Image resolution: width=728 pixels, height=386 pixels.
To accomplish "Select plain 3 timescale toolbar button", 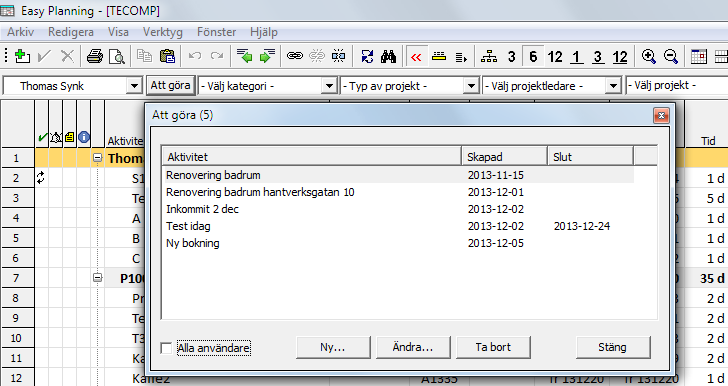I will click(511, 57).
